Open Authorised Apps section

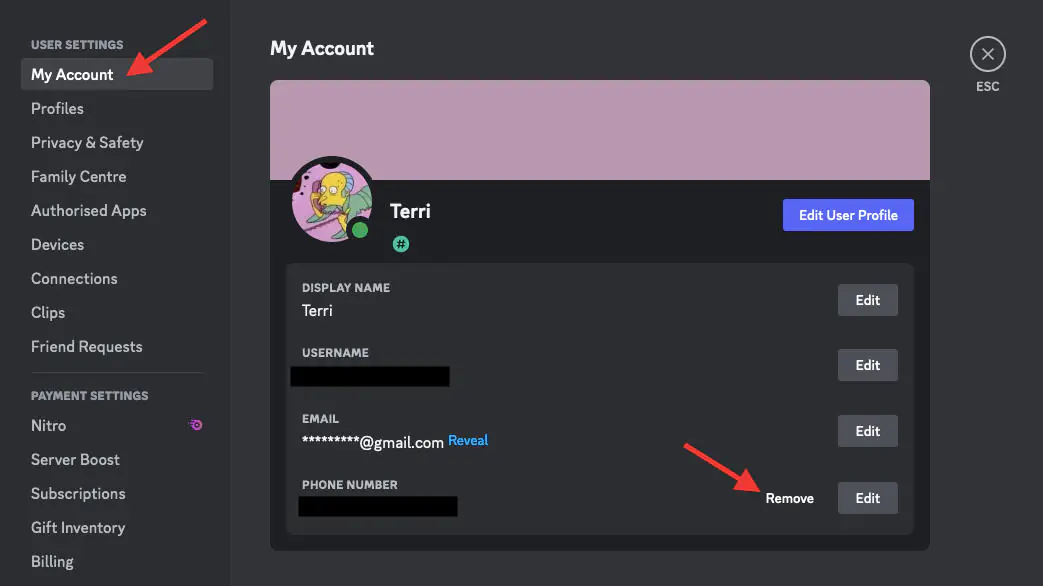click(89, 210)
